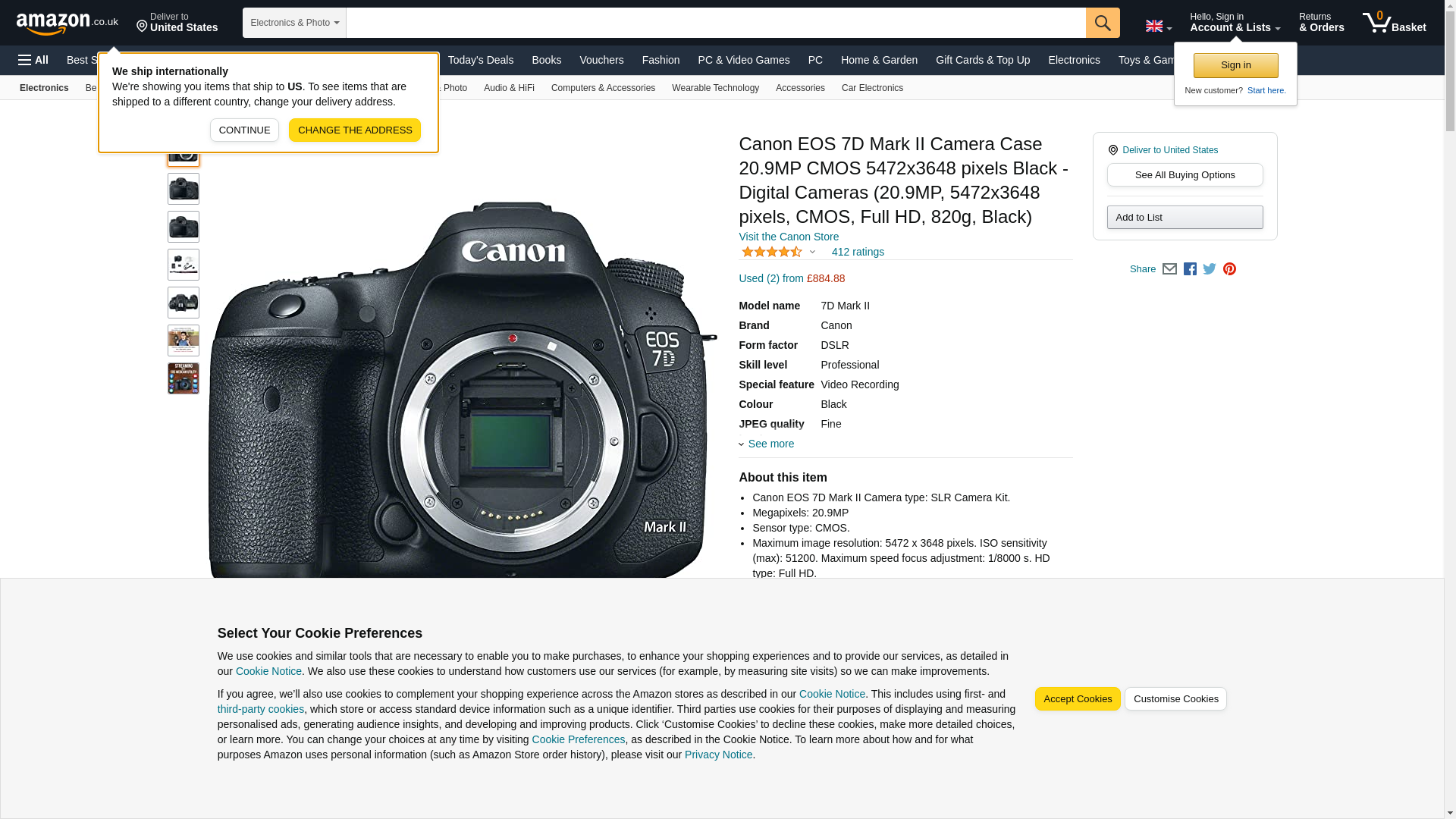Share product on Twitter
The width and height of the screenshot is (1456, 819).
point(1210,269)
